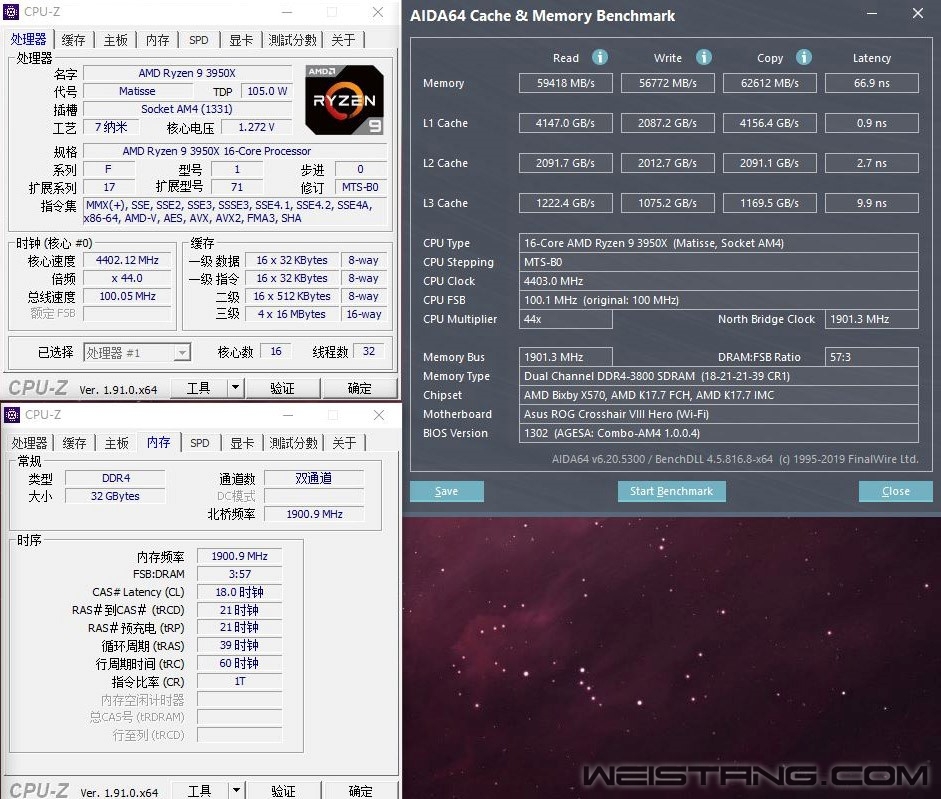The image size is (941, 799).
Task: Switch to 缓存 tab in top CPU-Z window
Action: [x=73, y=40]
